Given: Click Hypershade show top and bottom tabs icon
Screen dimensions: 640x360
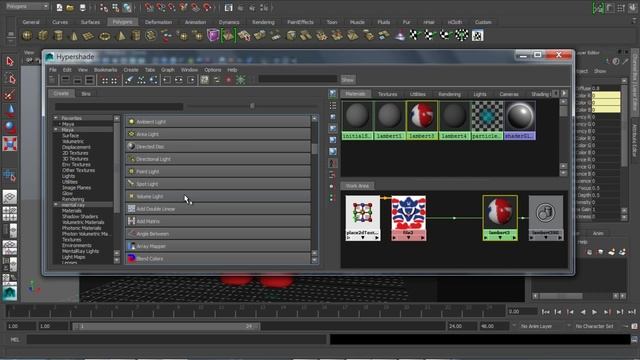Looking at the screenshot, I should [90, 80].
